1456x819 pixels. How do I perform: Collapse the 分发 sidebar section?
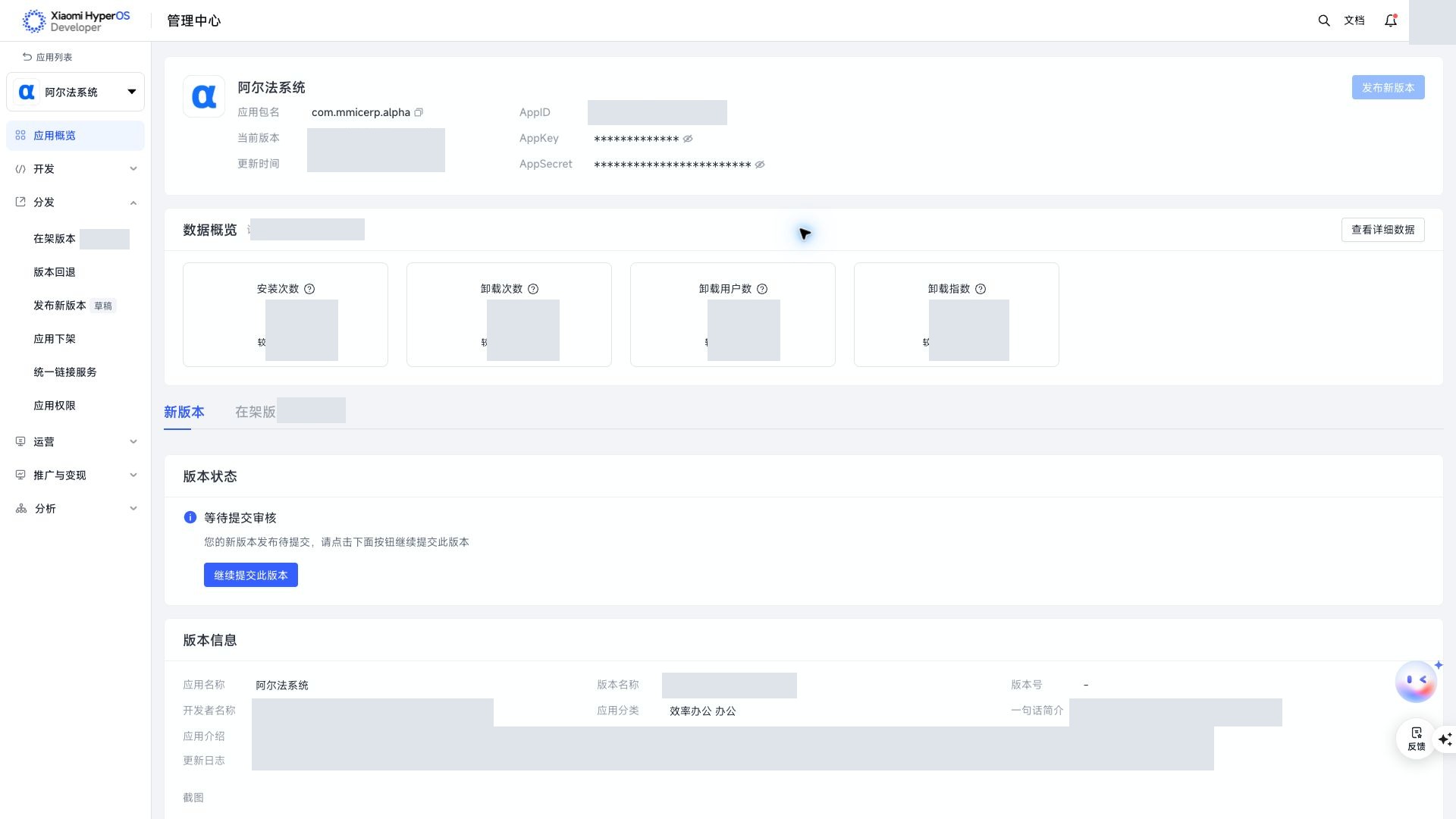(x=75, y=202)
